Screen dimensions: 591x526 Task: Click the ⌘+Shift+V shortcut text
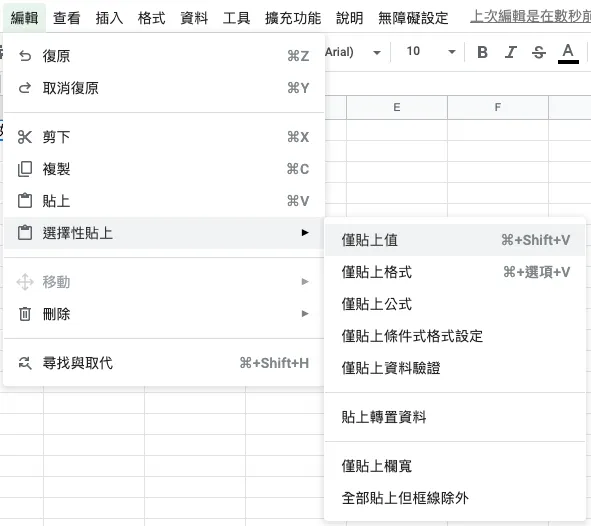click(x=536, y=240)
